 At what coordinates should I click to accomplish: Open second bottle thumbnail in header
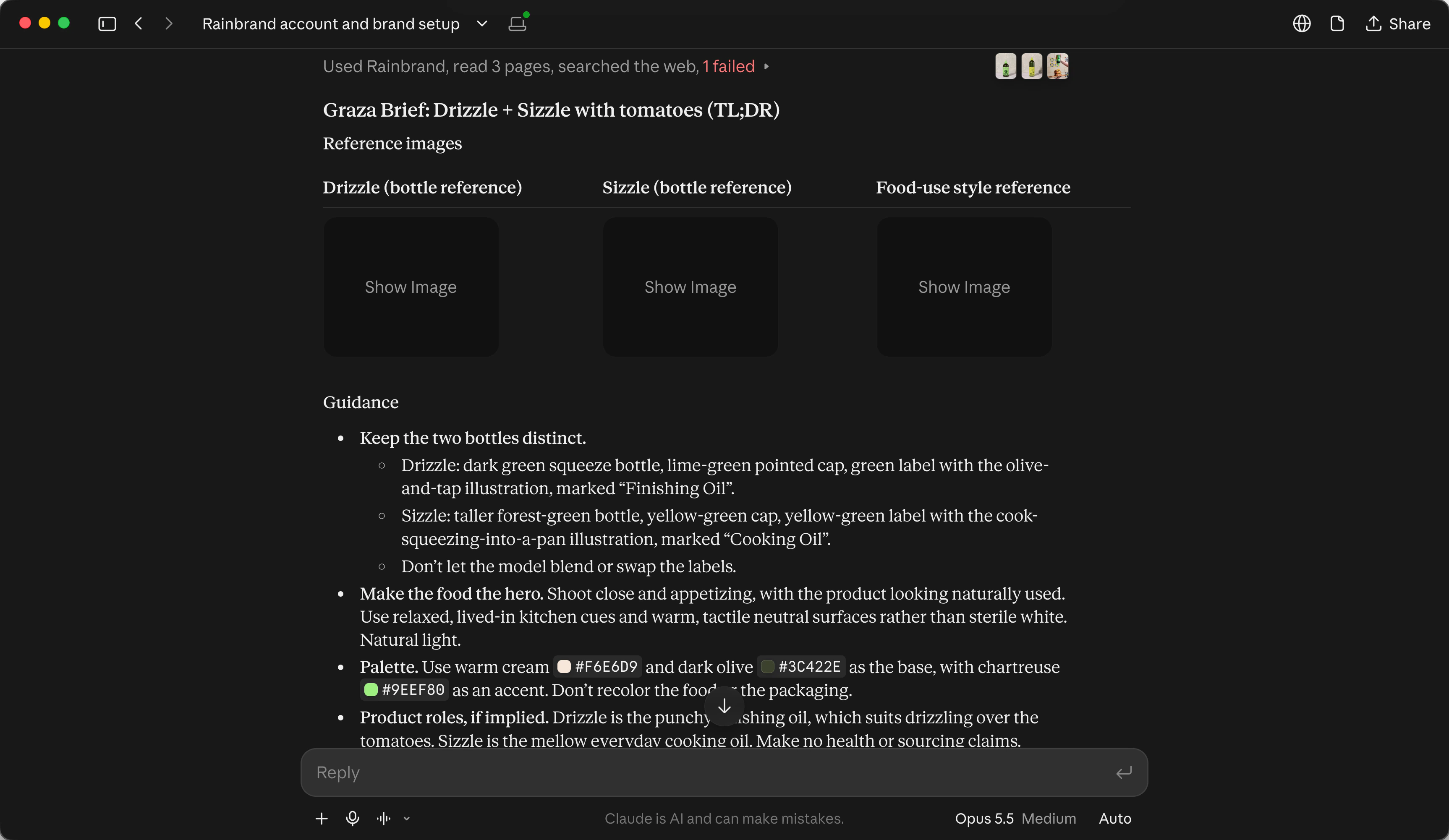pos(1031,66)
